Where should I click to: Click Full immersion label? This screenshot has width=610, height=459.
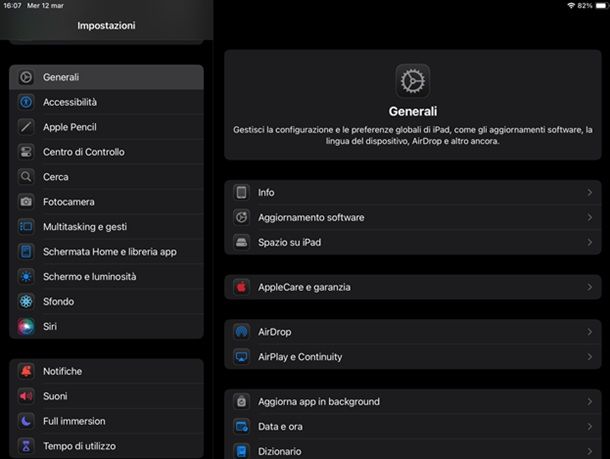coord(74,421)
